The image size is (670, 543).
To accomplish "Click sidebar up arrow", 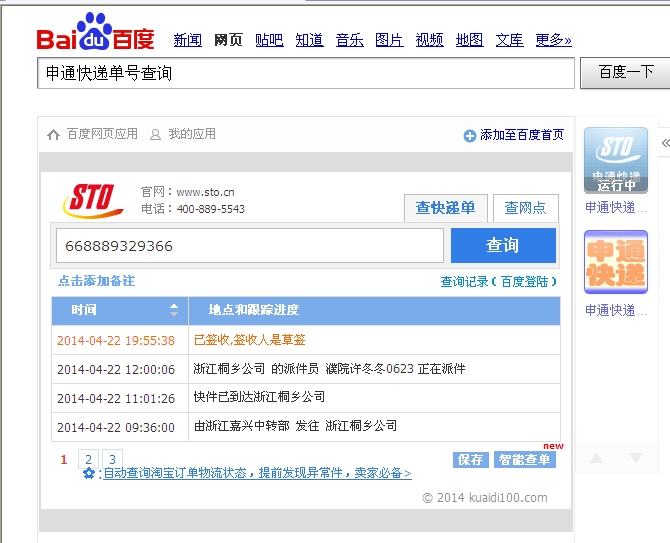I will click(x=597, y=458).
